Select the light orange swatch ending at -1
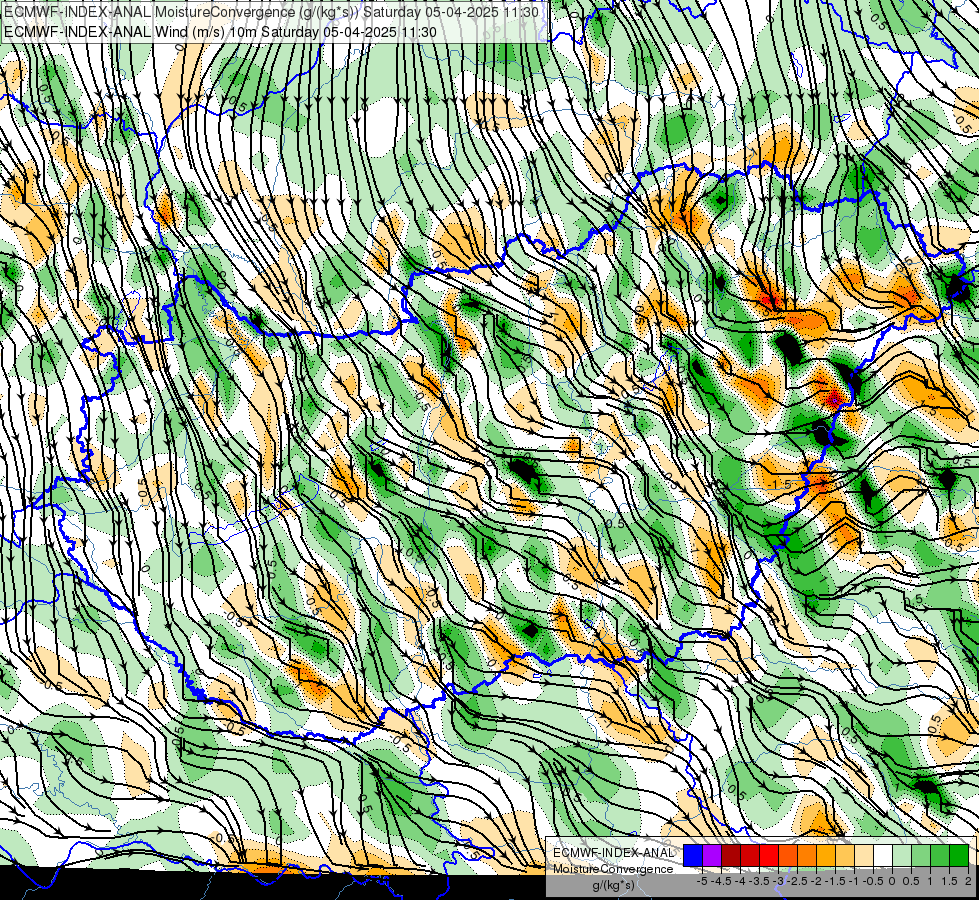Image resolution: width=979 pixels, height=900 pixels. (845, 855)
